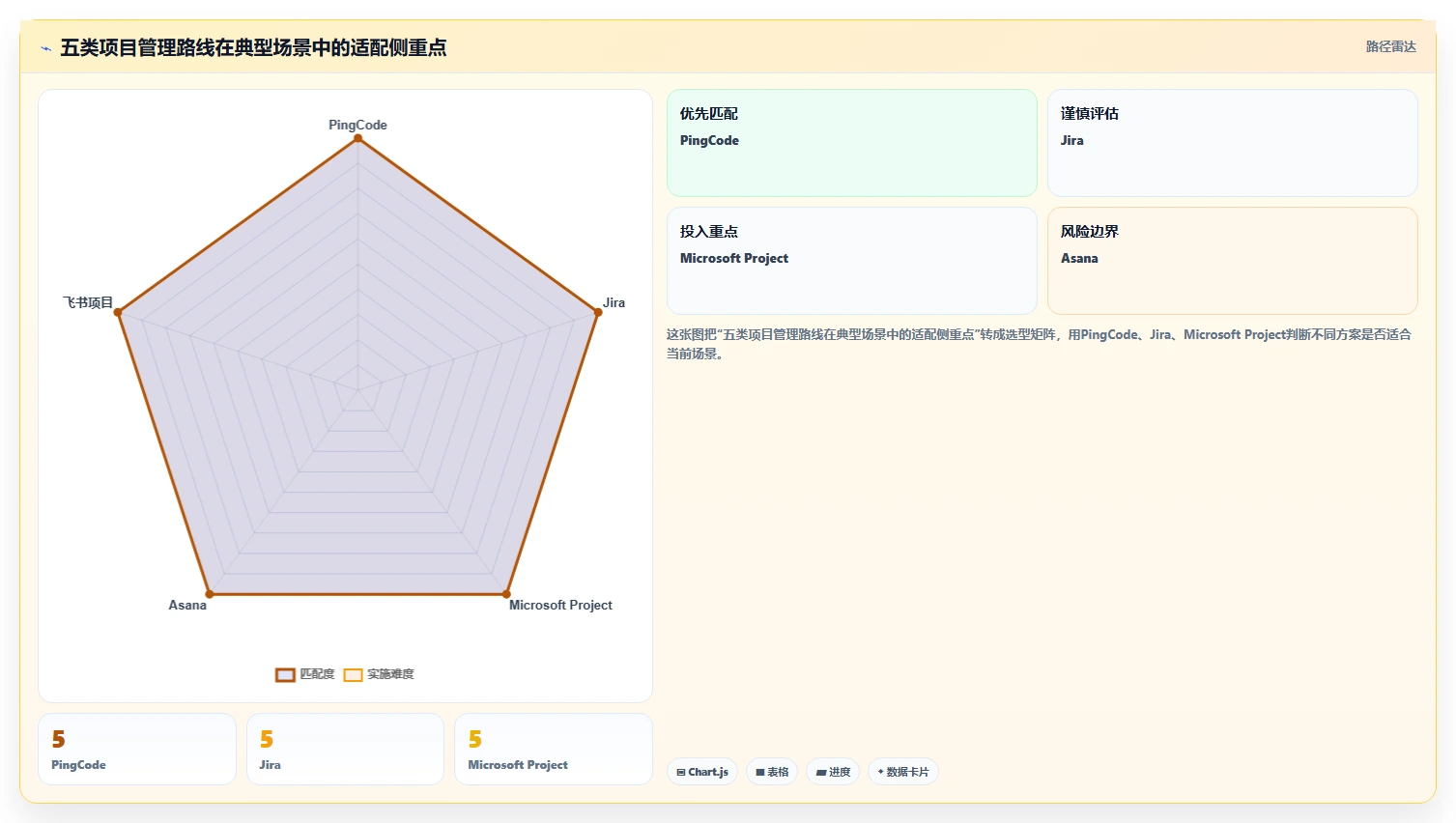Image resolution: width=1456 pixels, height=823 pixels.
Task: Click the Asana axis label on chart
Action: point(187,605)
